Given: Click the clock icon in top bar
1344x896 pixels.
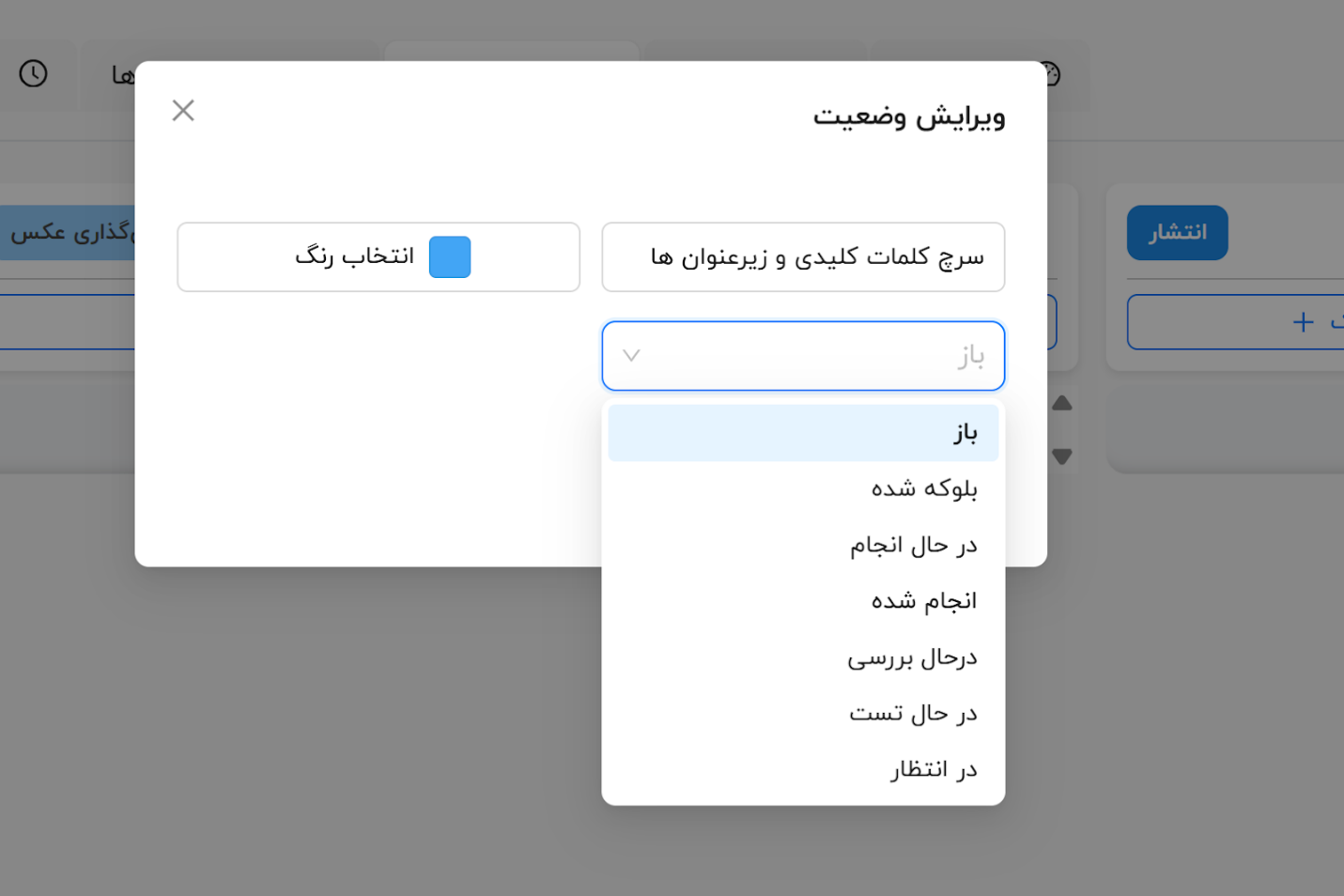Looking at the screenshot, I should click(x=34, y=73).
